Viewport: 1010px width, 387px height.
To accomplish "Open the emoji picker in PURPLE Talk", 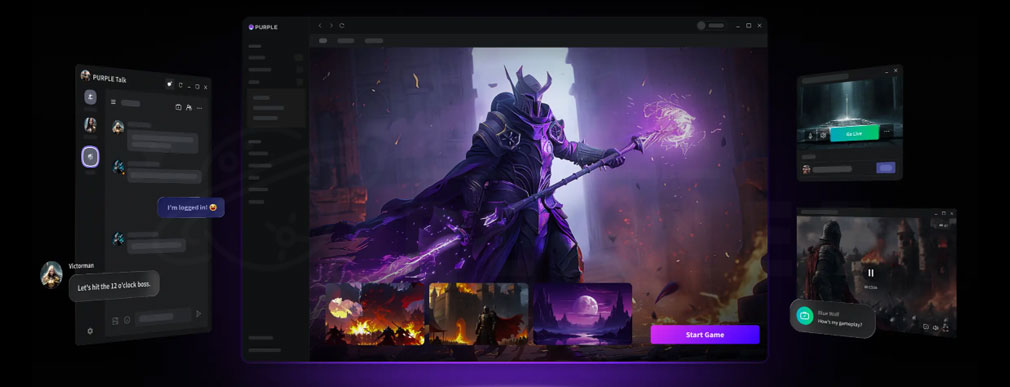I will (x=127, y=320).
